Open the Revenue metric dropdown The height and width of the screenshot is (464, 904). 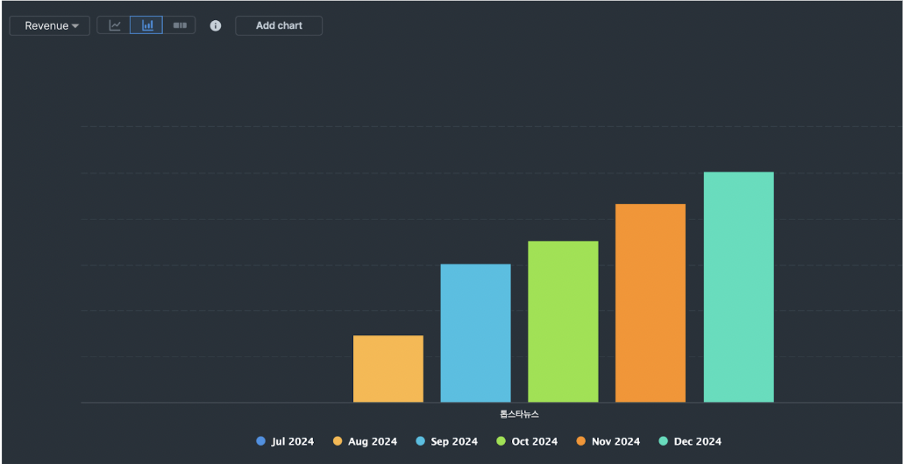pos(50,26)
